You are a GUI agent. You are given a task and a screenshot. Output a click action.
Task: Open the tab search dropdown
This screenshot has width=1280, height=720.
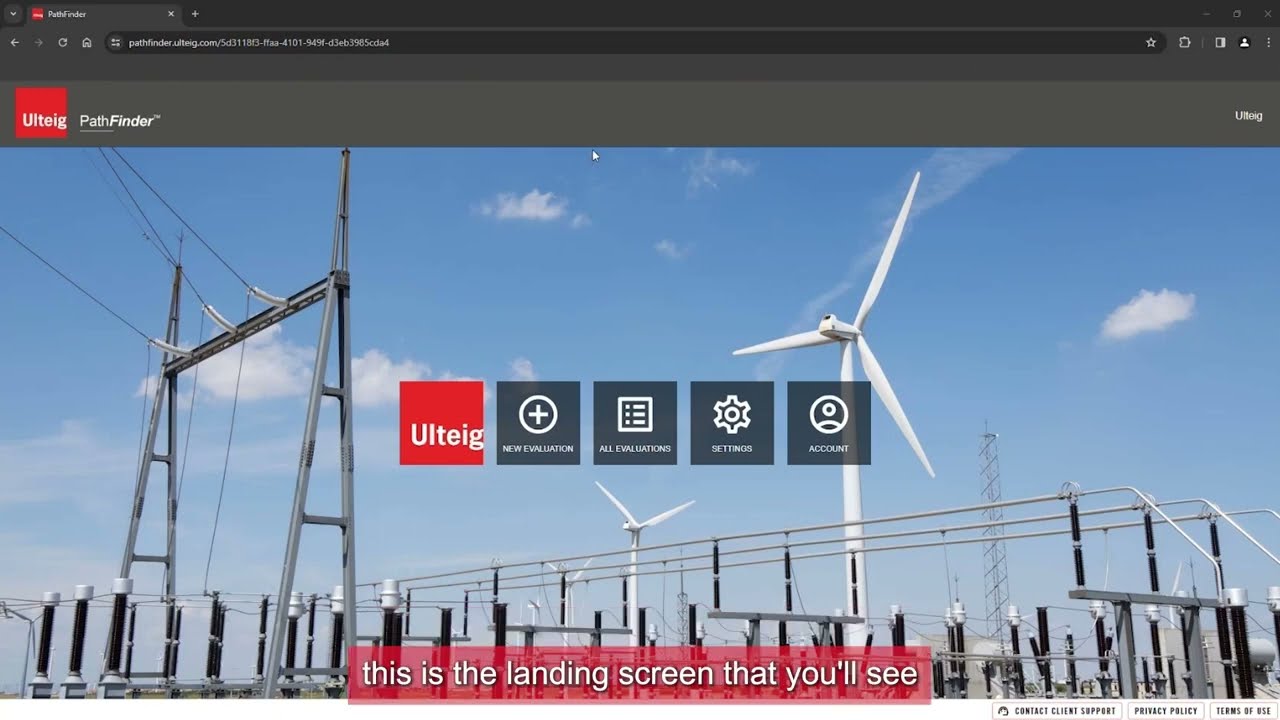click(13, 14)
